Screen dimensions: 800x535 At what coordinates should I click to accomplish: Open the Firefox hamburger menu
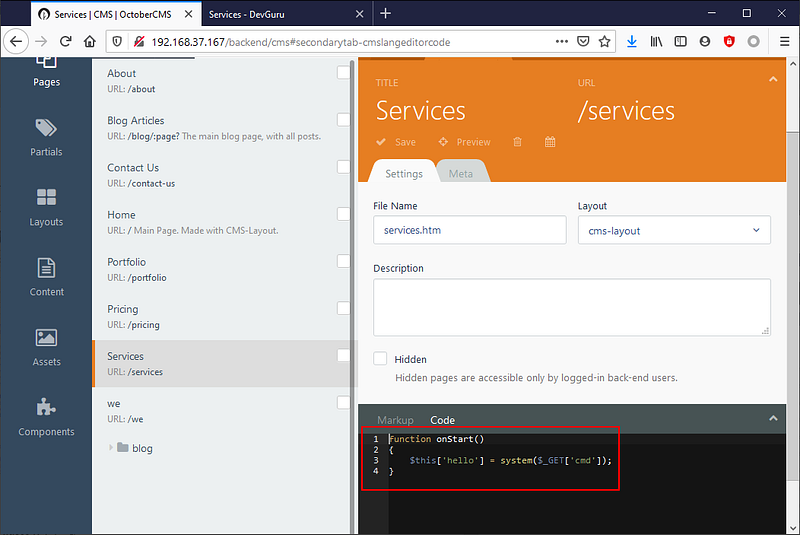point(785,41)
